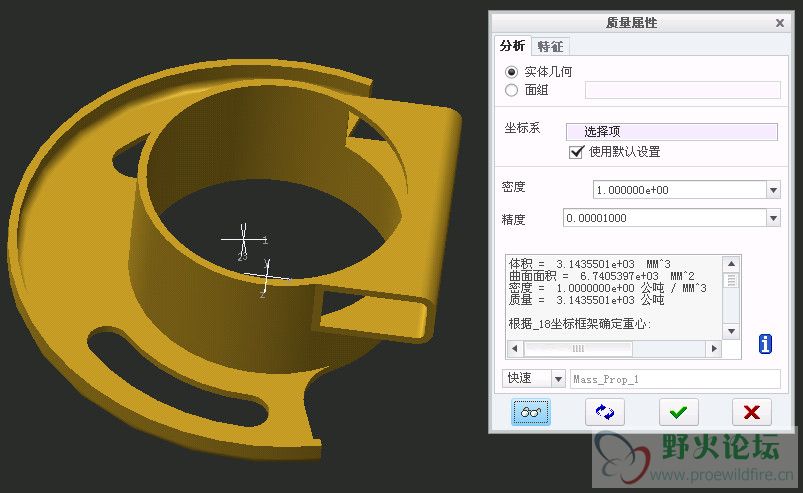803x493 pixels.
Task: Click the 坐标系 选择项 collector field
Action: [671, 132]
